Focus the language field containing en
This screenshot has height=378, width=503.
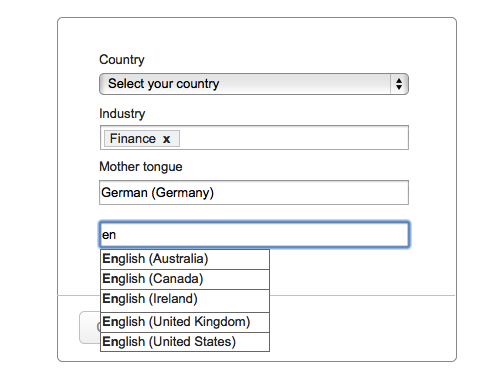tap(254, 234)
